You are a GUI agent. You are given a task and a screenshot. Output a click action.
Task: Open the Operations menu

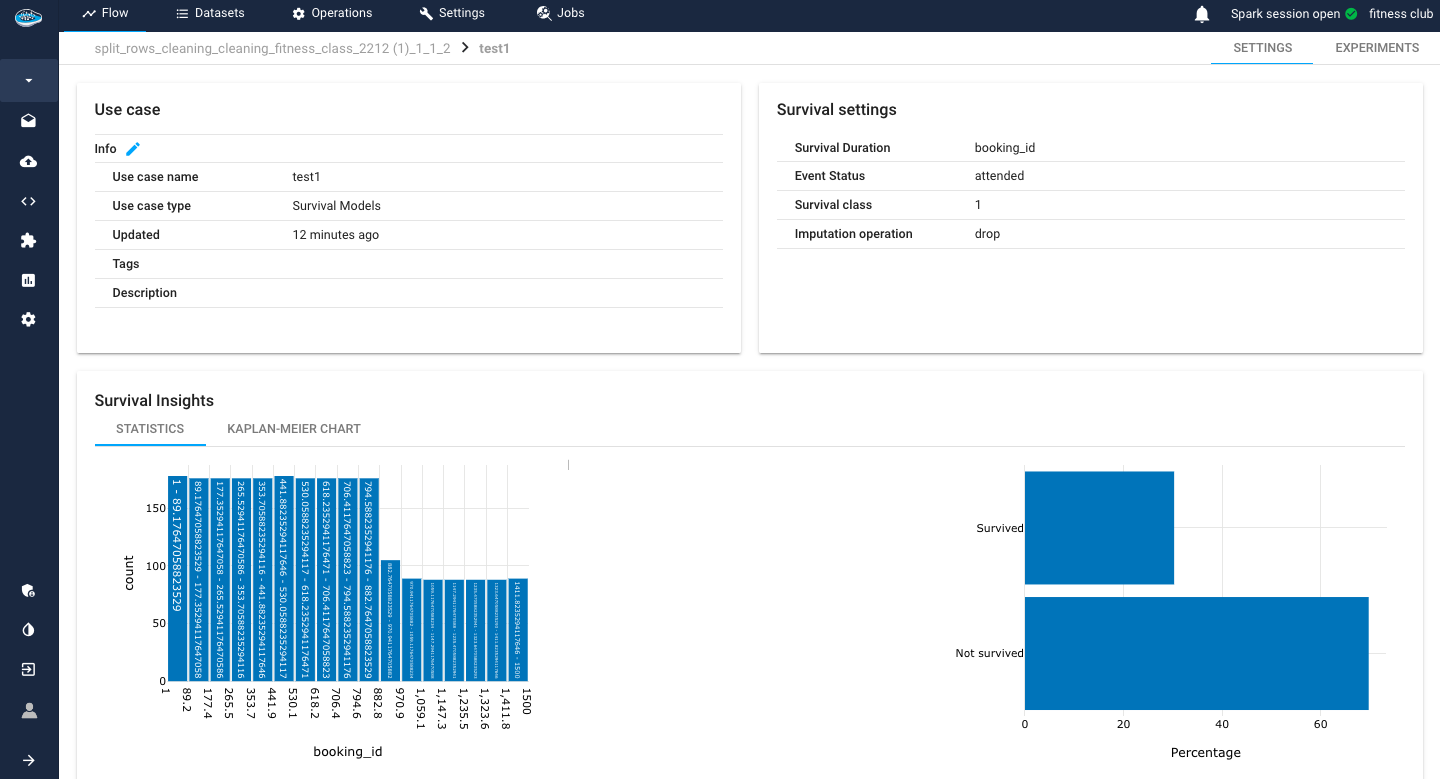click(332, 13)
